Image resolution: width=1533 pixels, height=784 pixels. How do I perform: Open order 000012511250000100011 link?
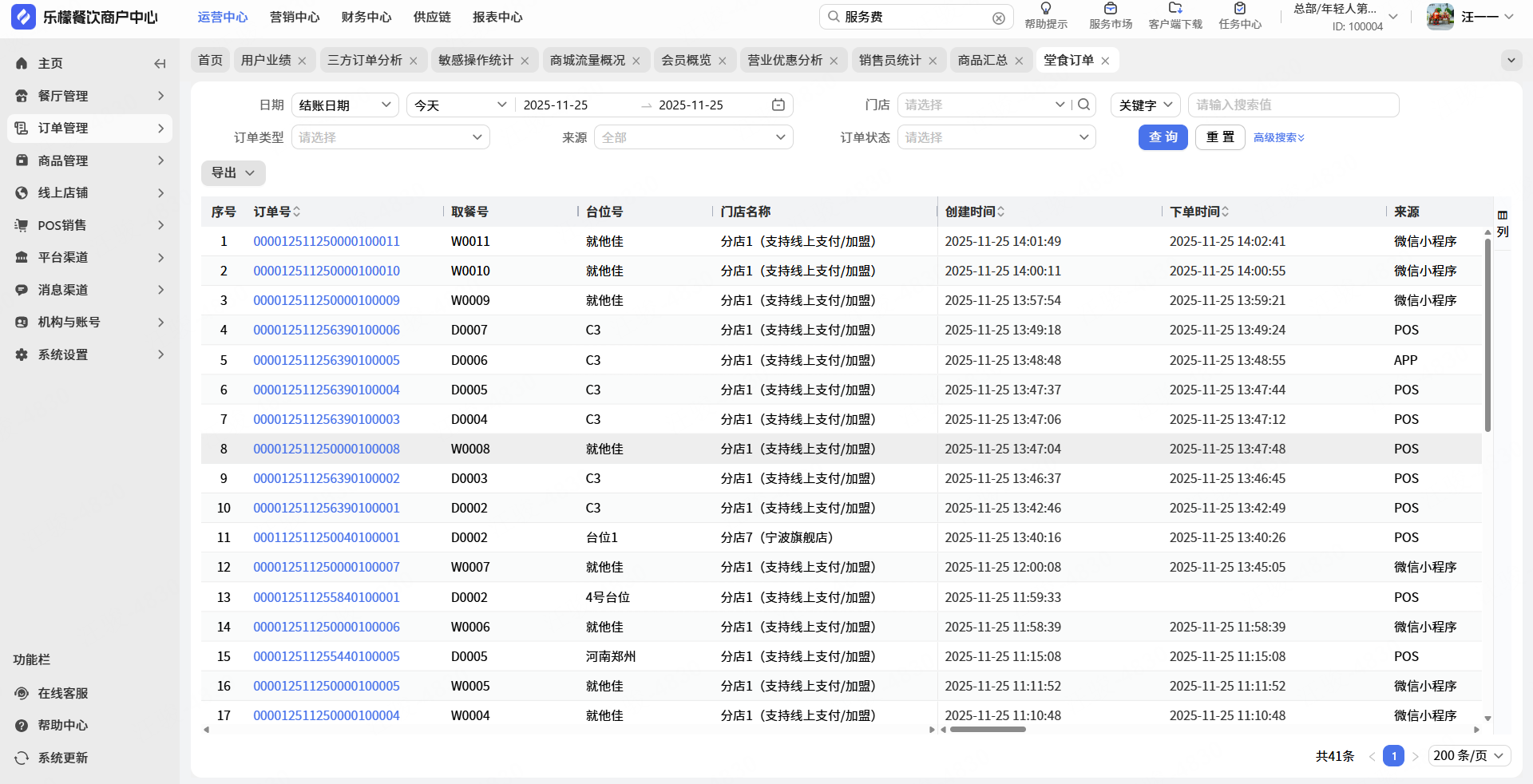point(327,241)
